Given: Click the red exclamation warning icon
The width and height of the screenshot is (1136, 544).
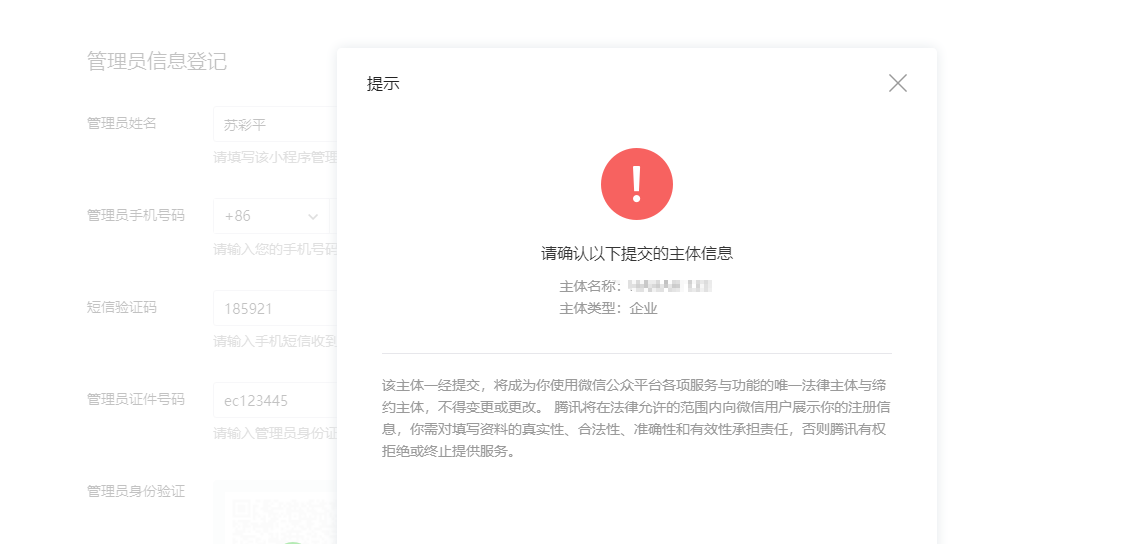Looking at the screenshot, I should pos(637,184).
